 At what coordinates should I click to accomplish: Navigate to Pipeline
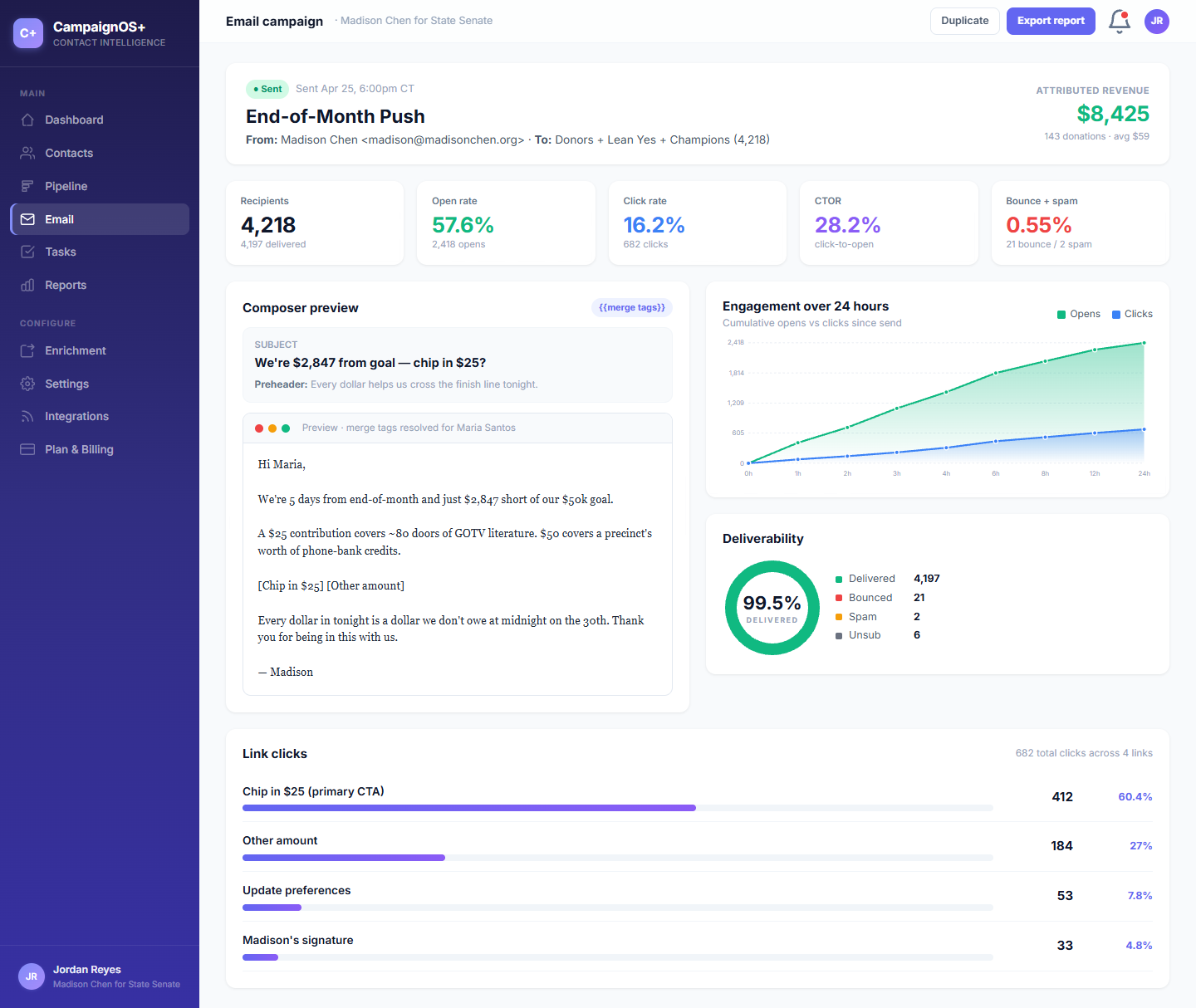click(x=100, y=186)
